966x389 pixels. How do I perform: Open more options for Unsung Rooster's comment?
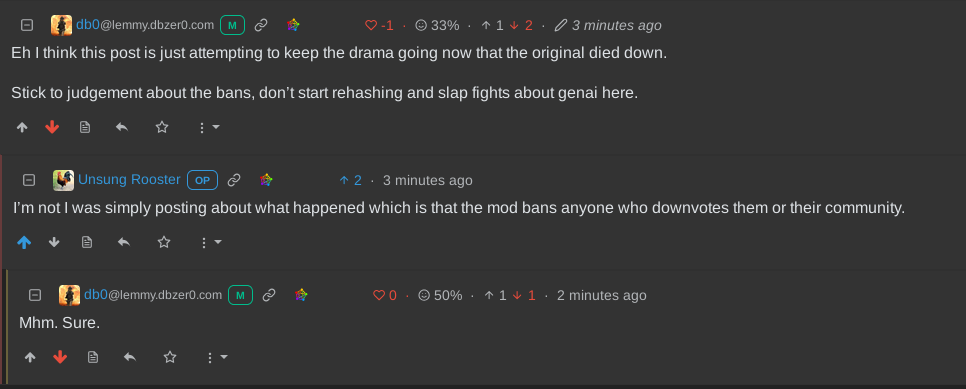click(210, 242)
